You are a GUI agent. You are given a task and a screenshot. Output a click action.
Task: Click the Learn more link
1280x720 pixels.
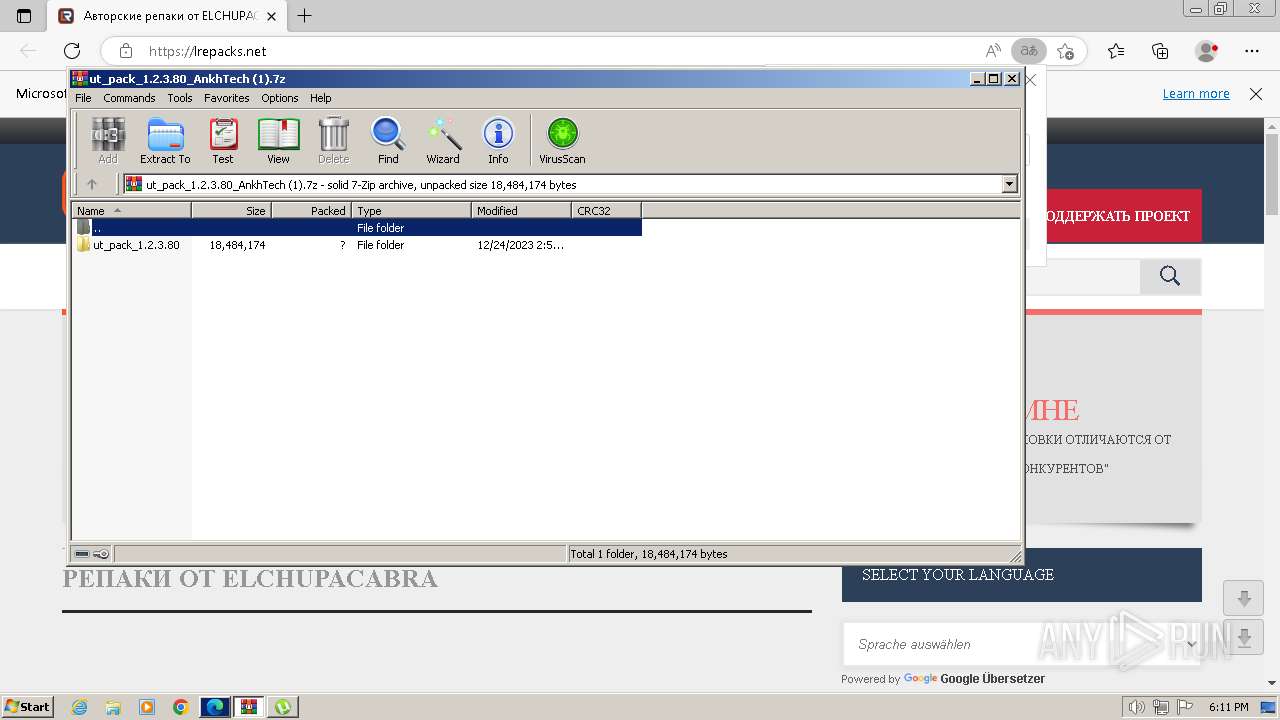click(1196, 94)
